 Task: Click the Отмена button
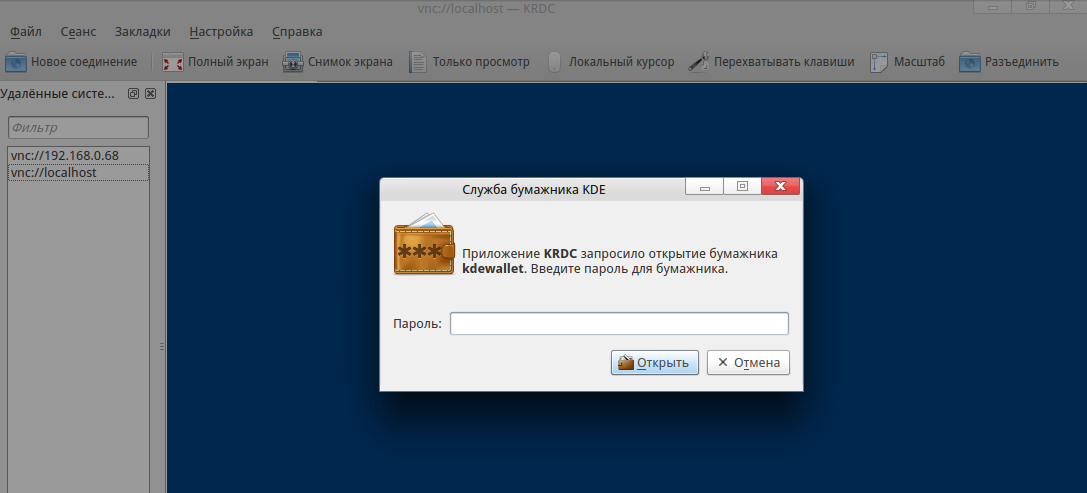click(x=748, y=363)
